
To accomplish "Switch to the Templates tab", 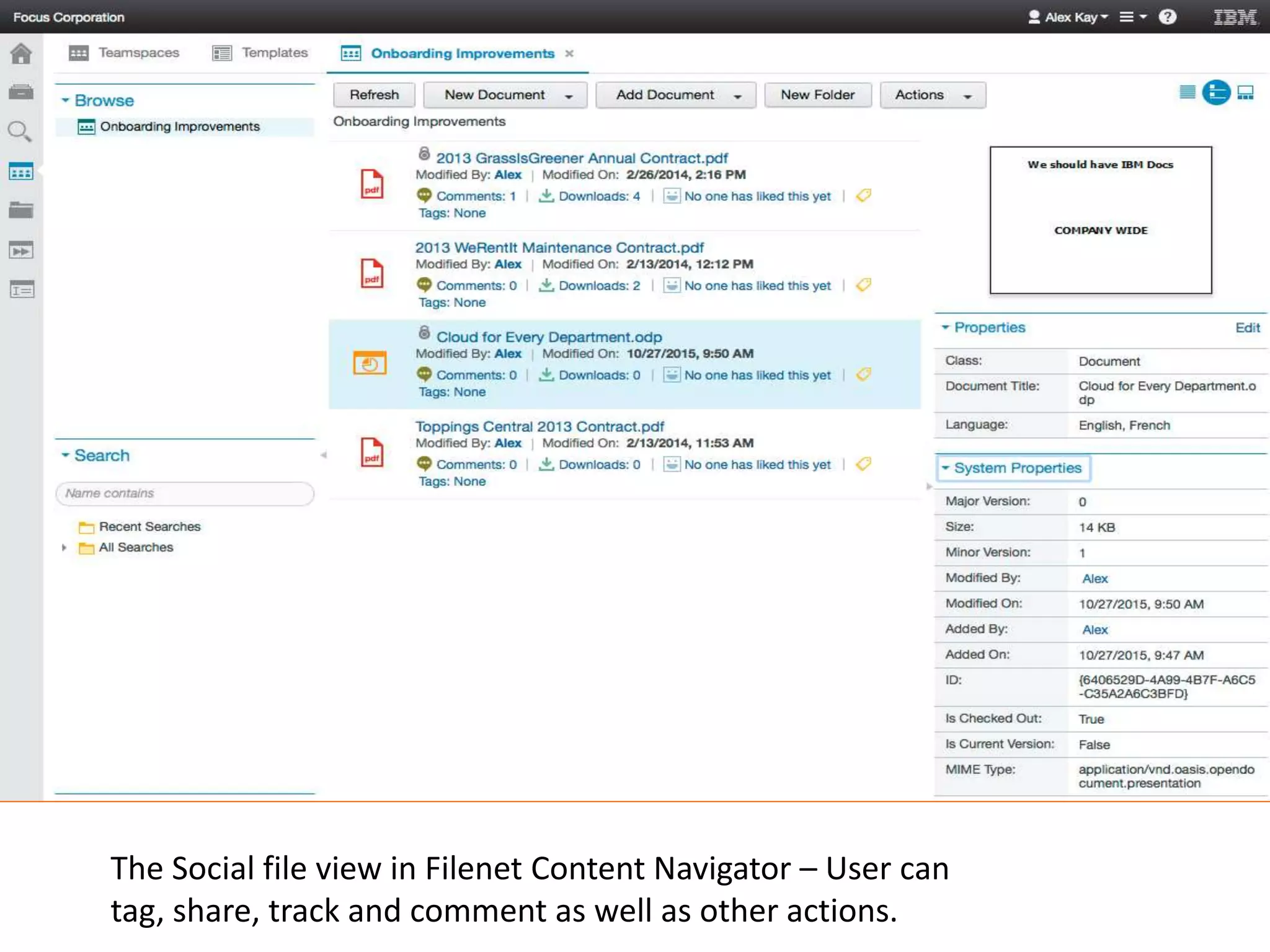I will point(260,53).
